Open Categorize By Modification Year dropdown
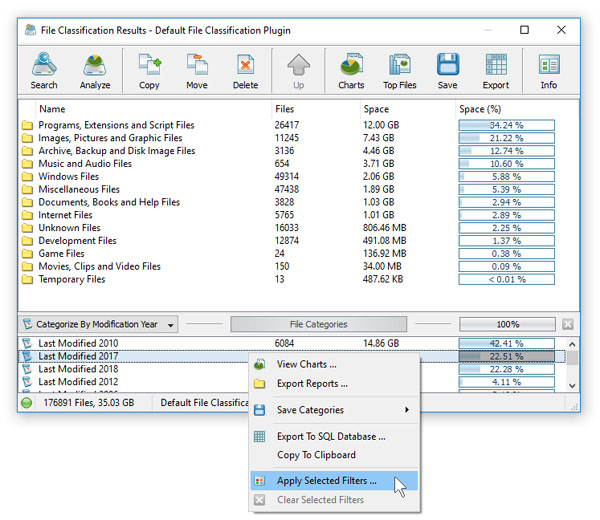 pos(98,324)
